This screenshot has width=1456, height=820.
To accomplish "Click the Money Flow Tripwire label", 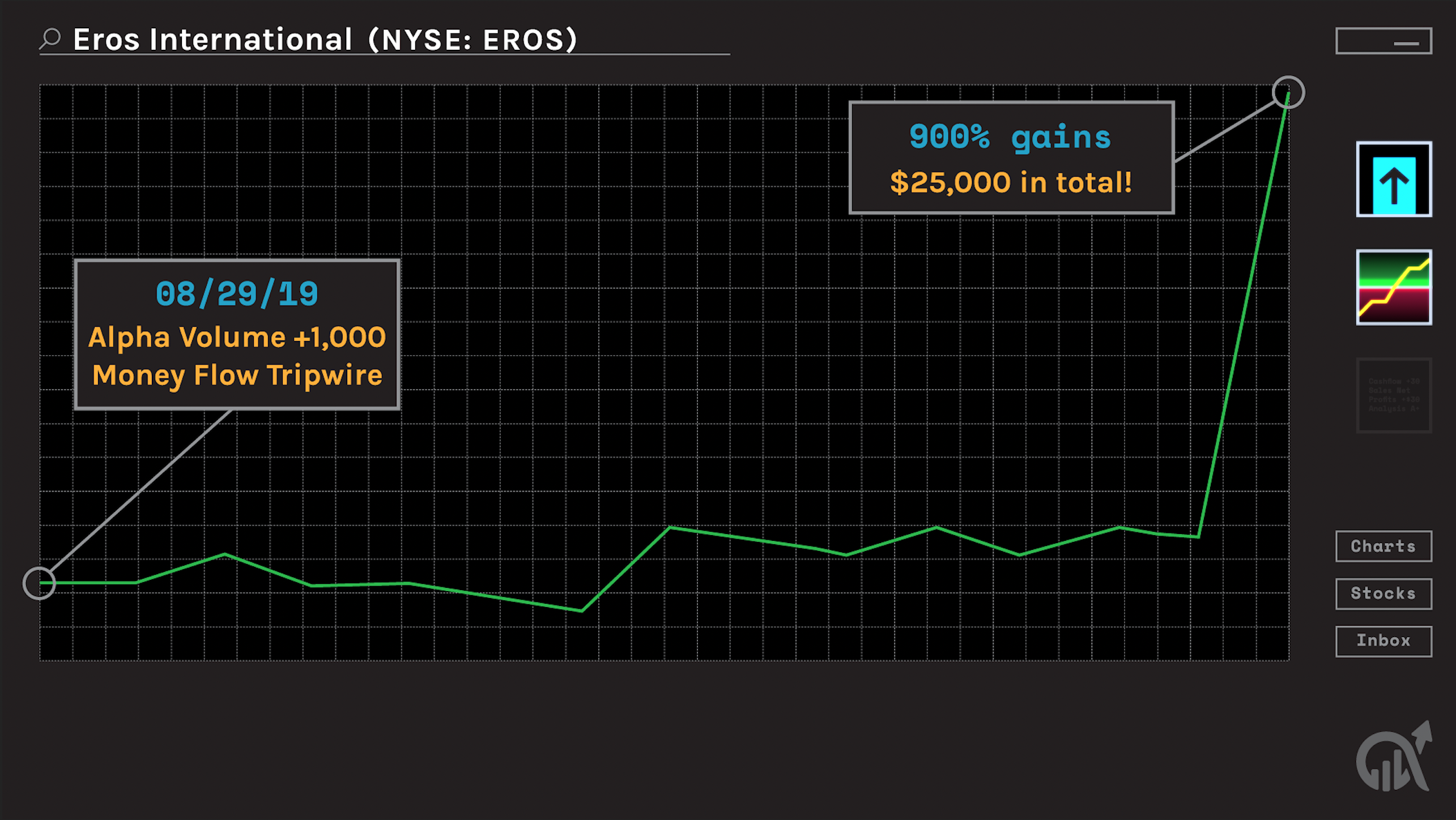I will 237,375.
